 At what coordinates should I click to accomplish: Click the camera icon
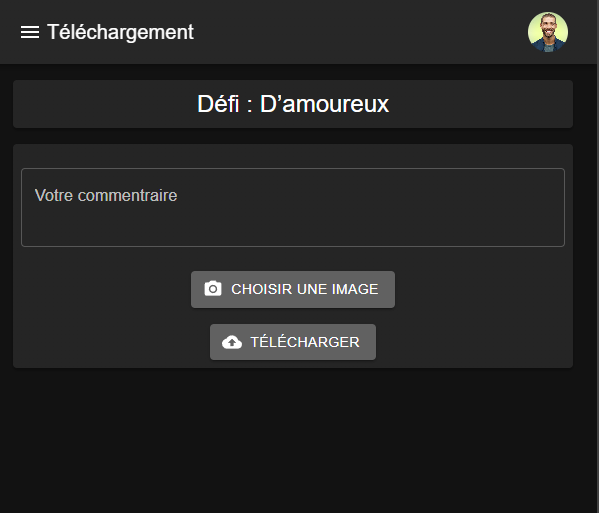pos(213,289)
